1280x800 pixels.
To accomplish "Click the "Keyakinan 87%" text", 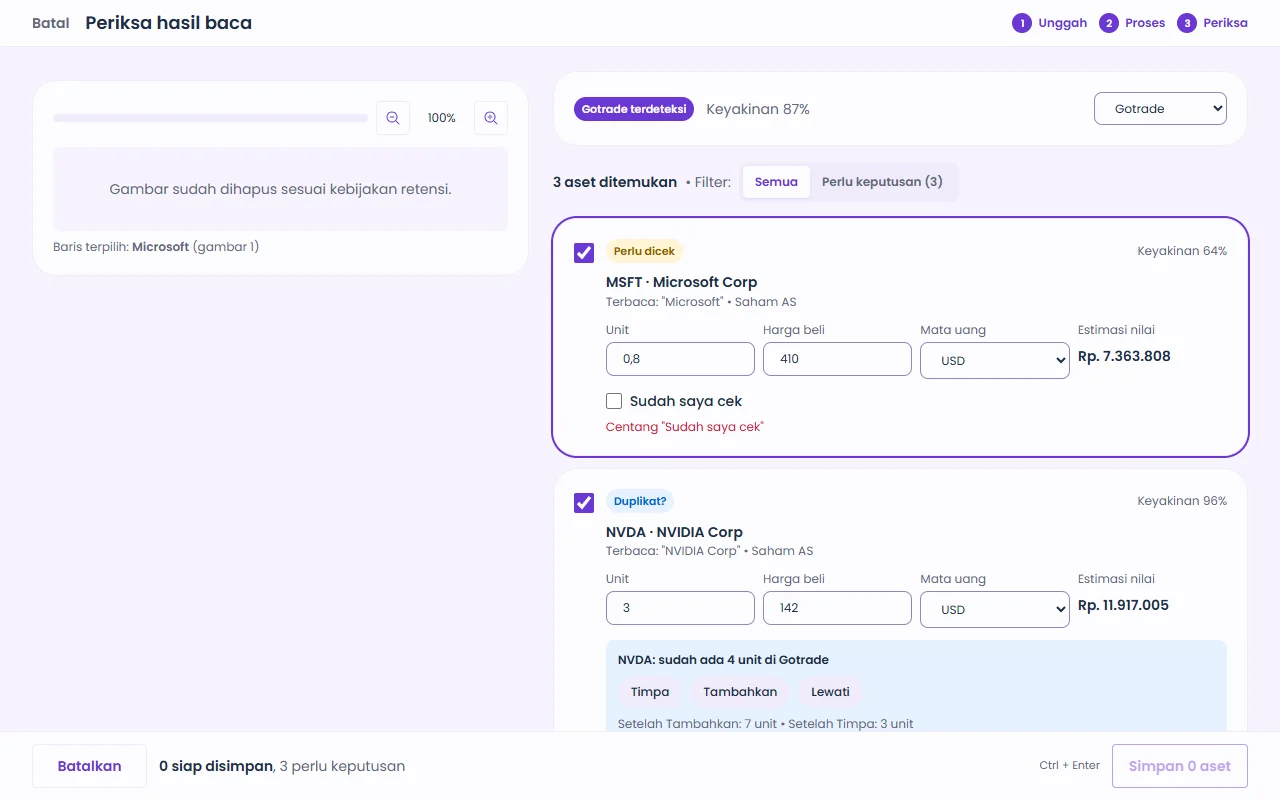I will pyautogui.click(x=758, y=109).
